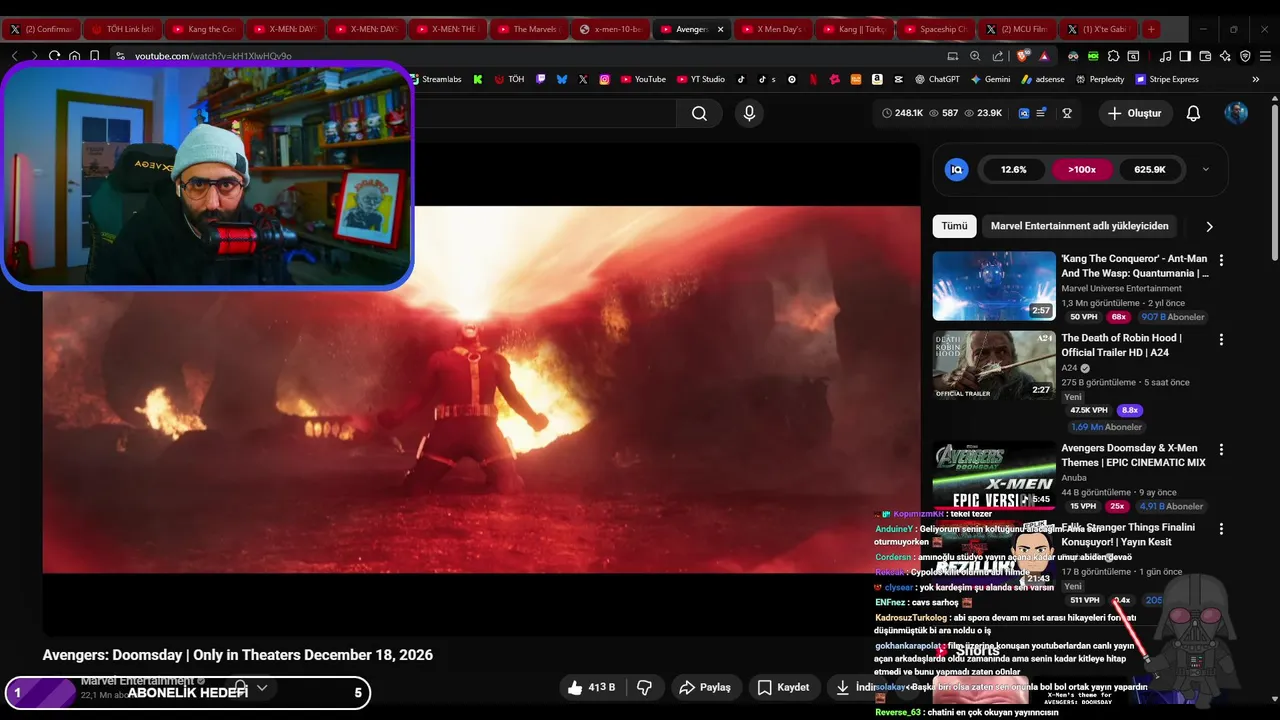Switch to the 'x-men-10-be' browser tab

pyautogui.click(x=610, y=29)
